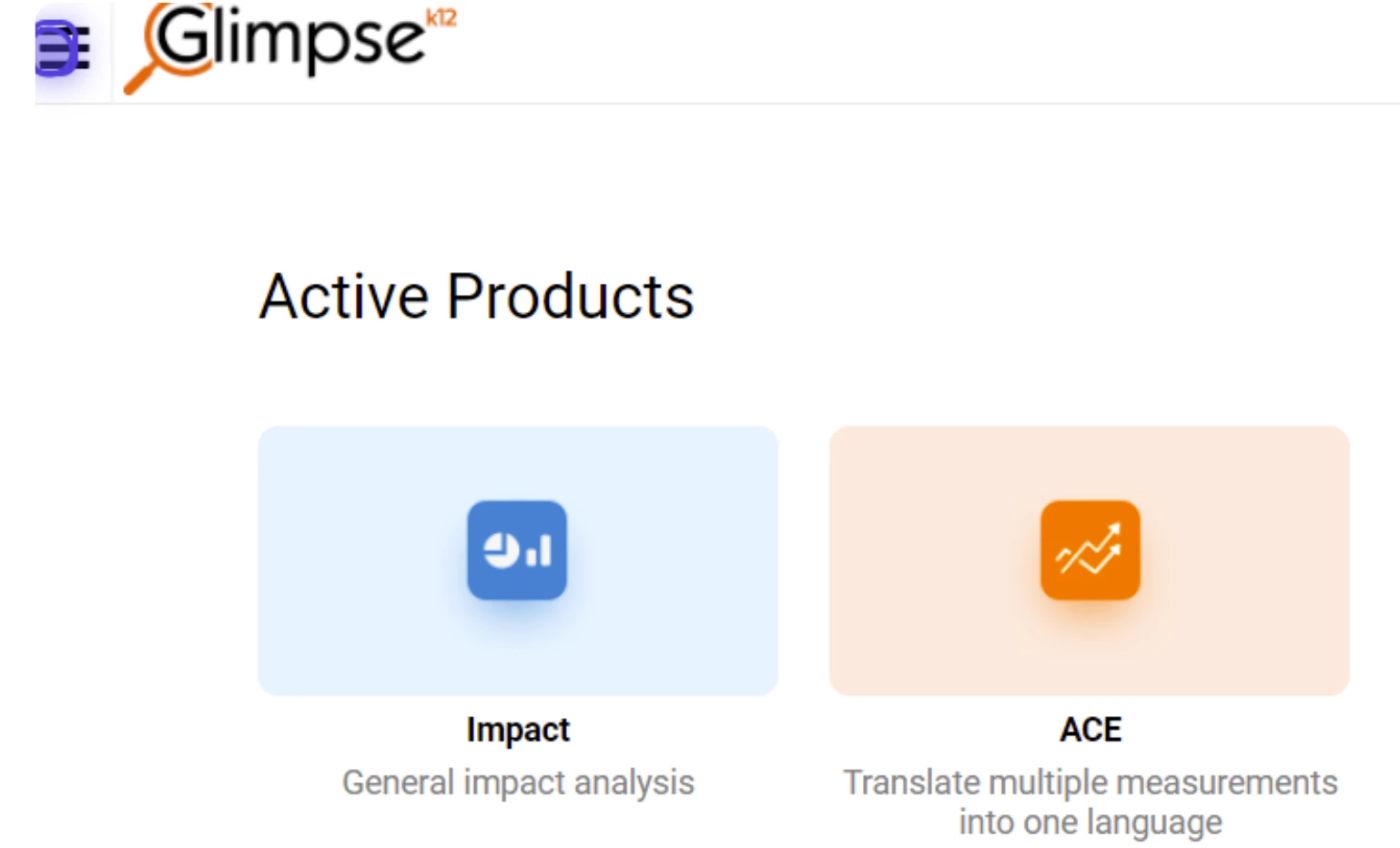
Task: Open the hamburger navigation menu
Action: pyautogui.click(x=62, y=49)
